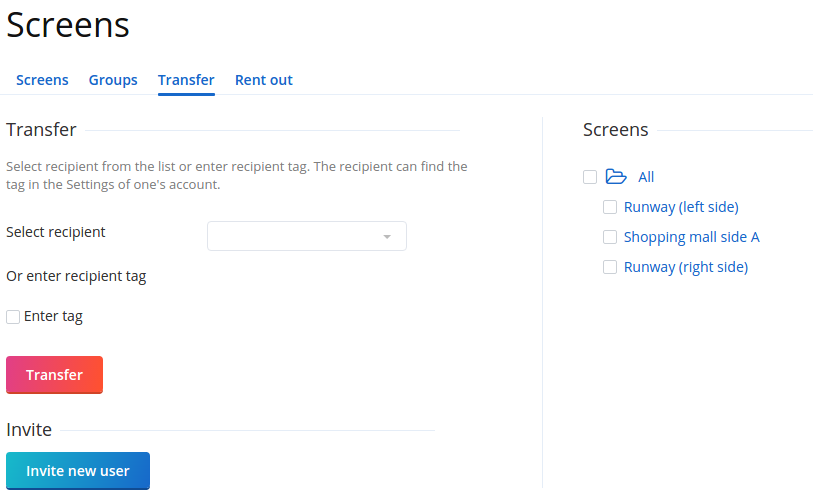
Task: Click the Invite new user button
Action: pyautogui.click(x=78, y=471)
